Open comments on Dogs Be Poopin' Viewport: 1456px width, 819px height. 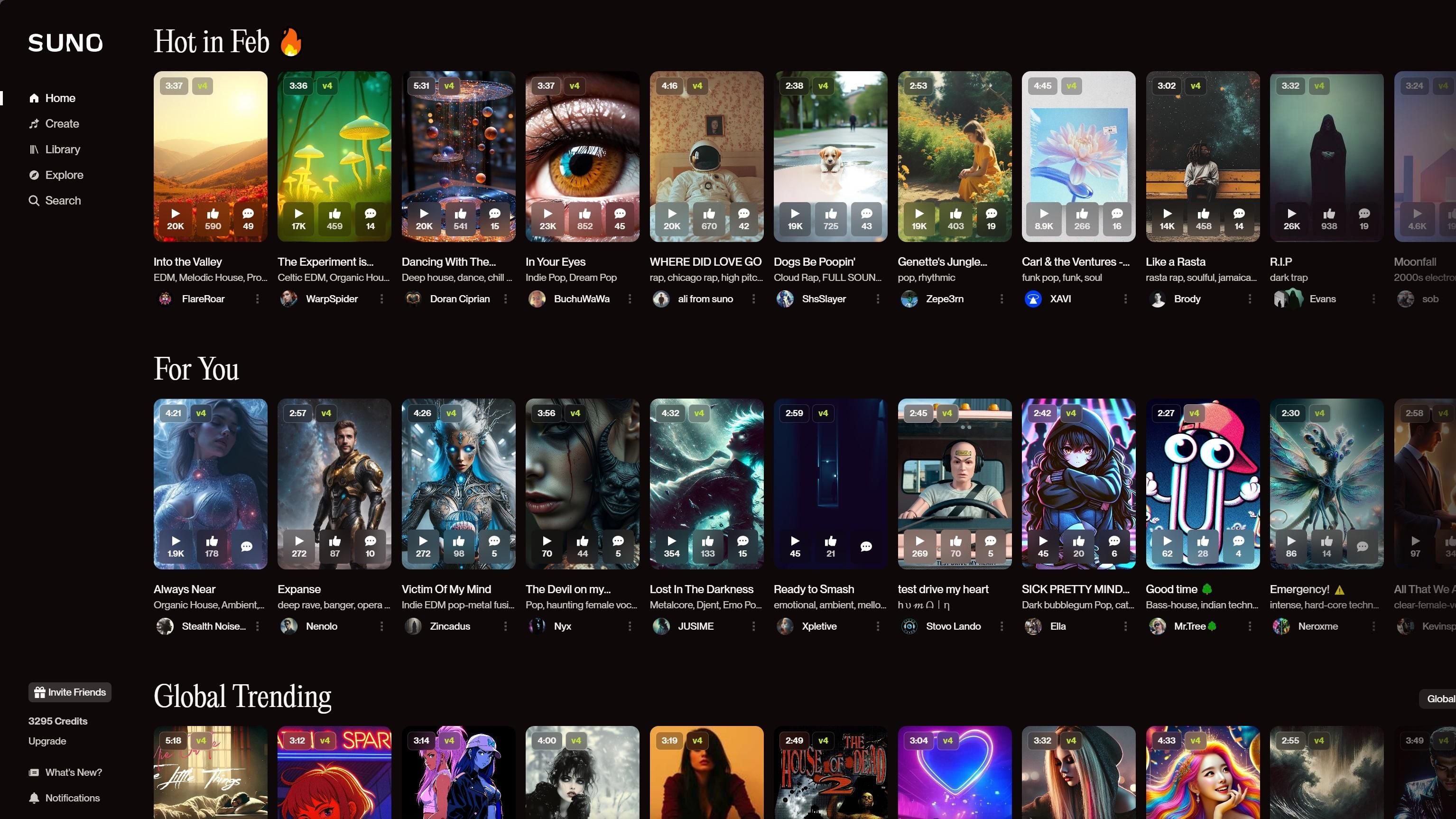[866, 219]
